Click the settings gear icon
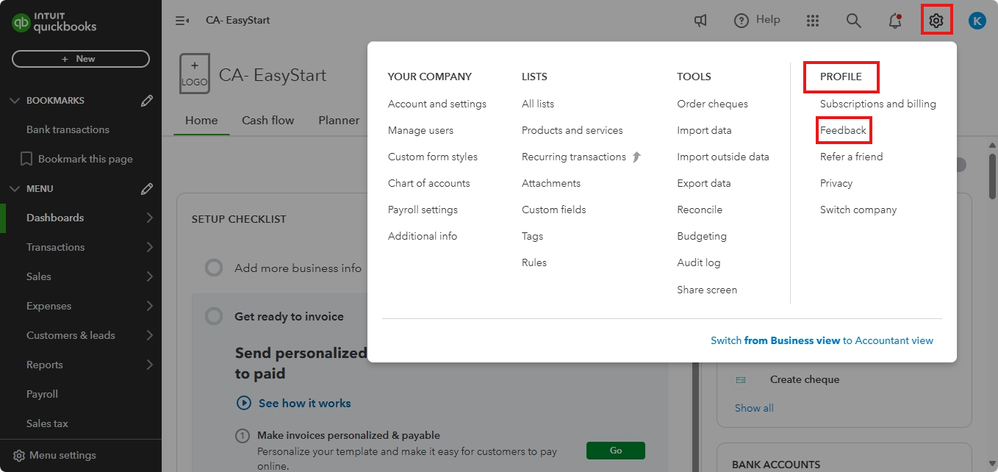 pos(936,20)
